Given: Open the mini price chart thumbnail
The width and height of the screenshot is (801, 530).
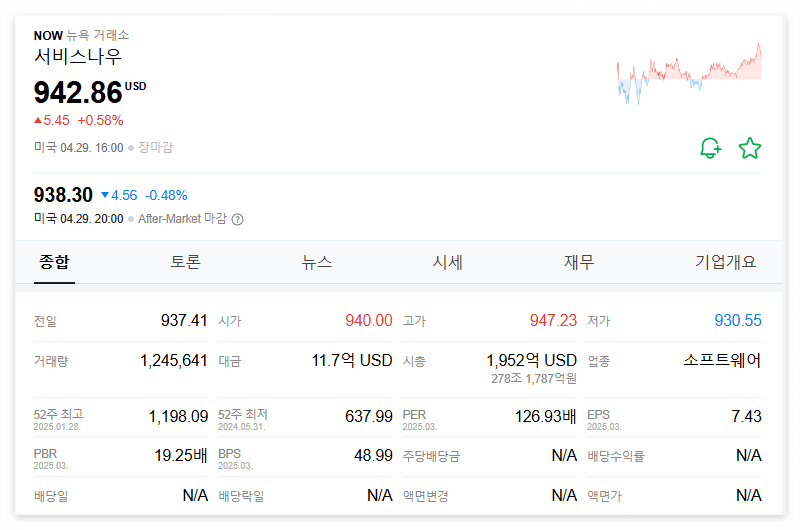Looking at the screenshot, I should [689, 73].
